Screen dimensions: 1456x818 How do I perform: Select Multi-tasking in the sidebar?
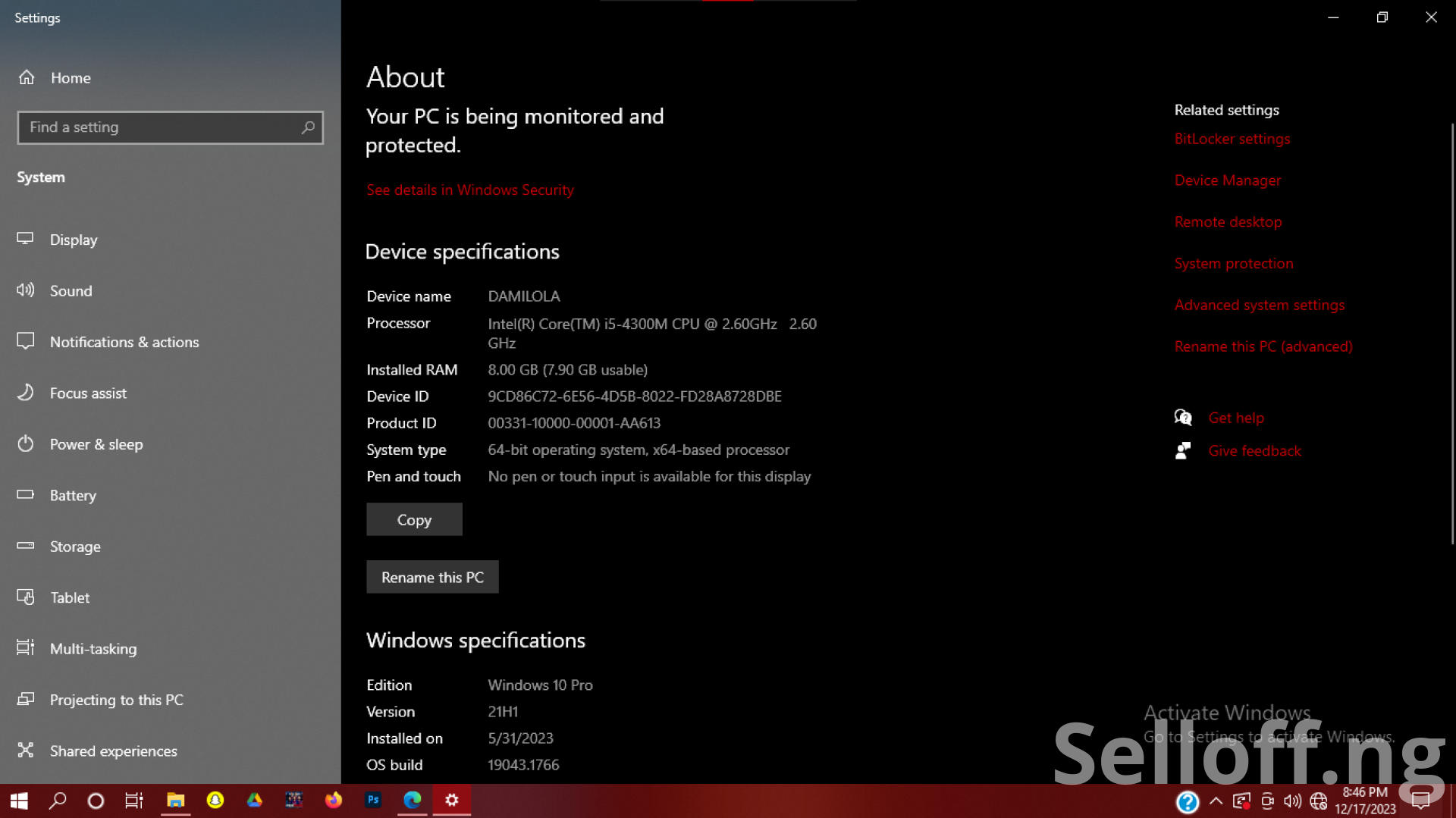tap(93, 649)
